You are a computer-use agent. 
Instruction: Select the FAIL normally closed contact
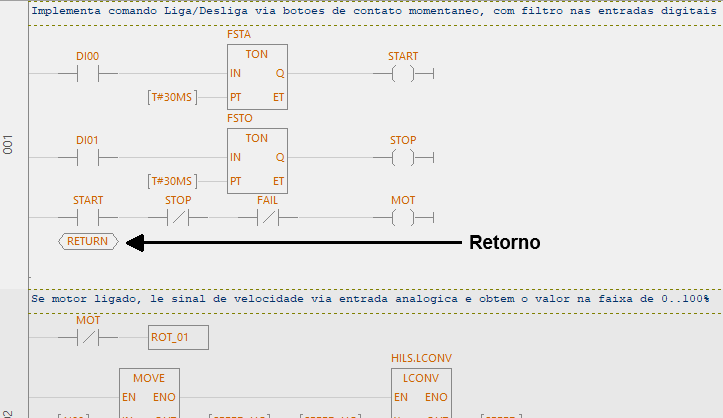pyautogui.click(x=267, y=218)
